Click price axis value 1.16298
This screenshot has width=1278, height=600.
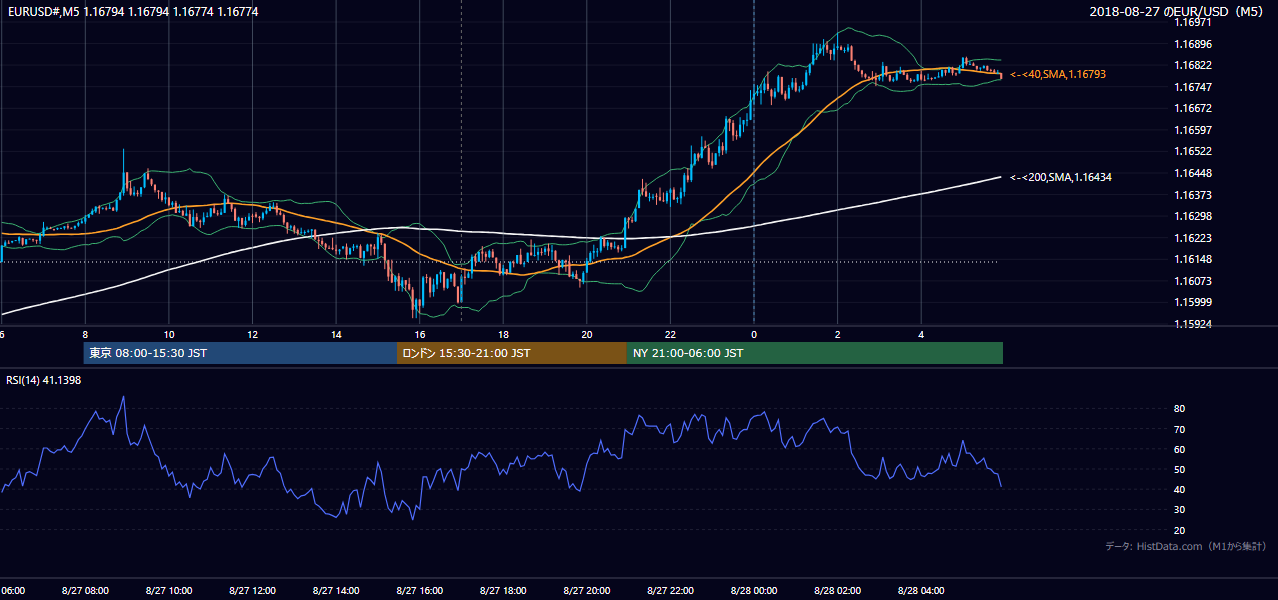(1194, 216)
